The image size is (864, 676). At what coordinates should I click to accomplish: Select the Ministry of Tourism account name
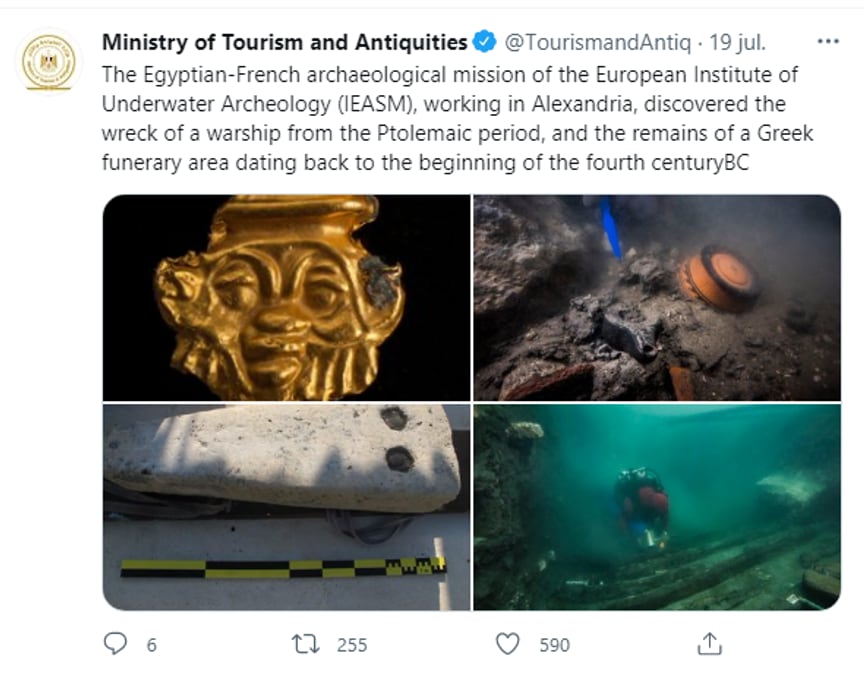point(281,42)
